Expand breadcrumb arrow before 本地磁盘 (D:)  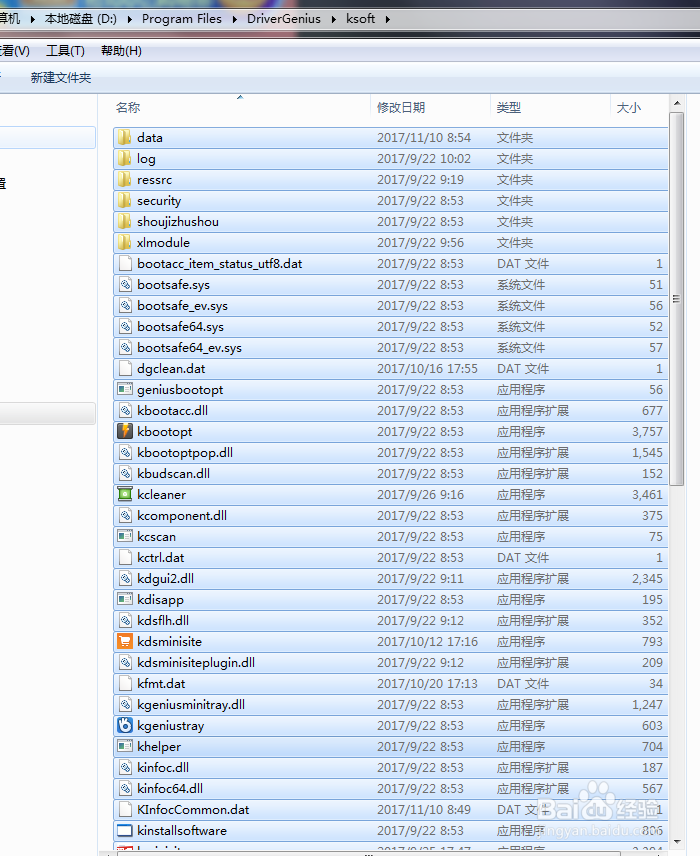(x=32, y=19)
